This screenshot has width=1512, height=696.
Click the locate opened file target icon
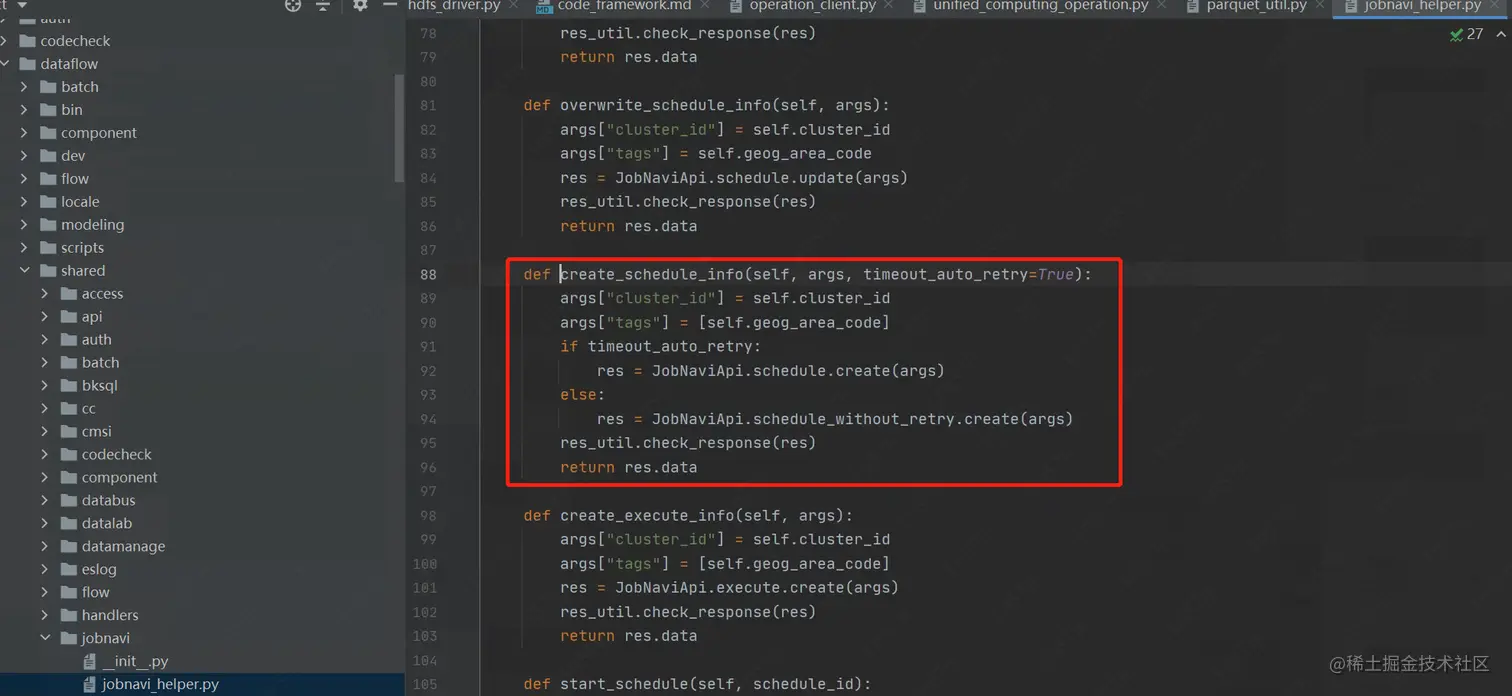click(293, 5)
